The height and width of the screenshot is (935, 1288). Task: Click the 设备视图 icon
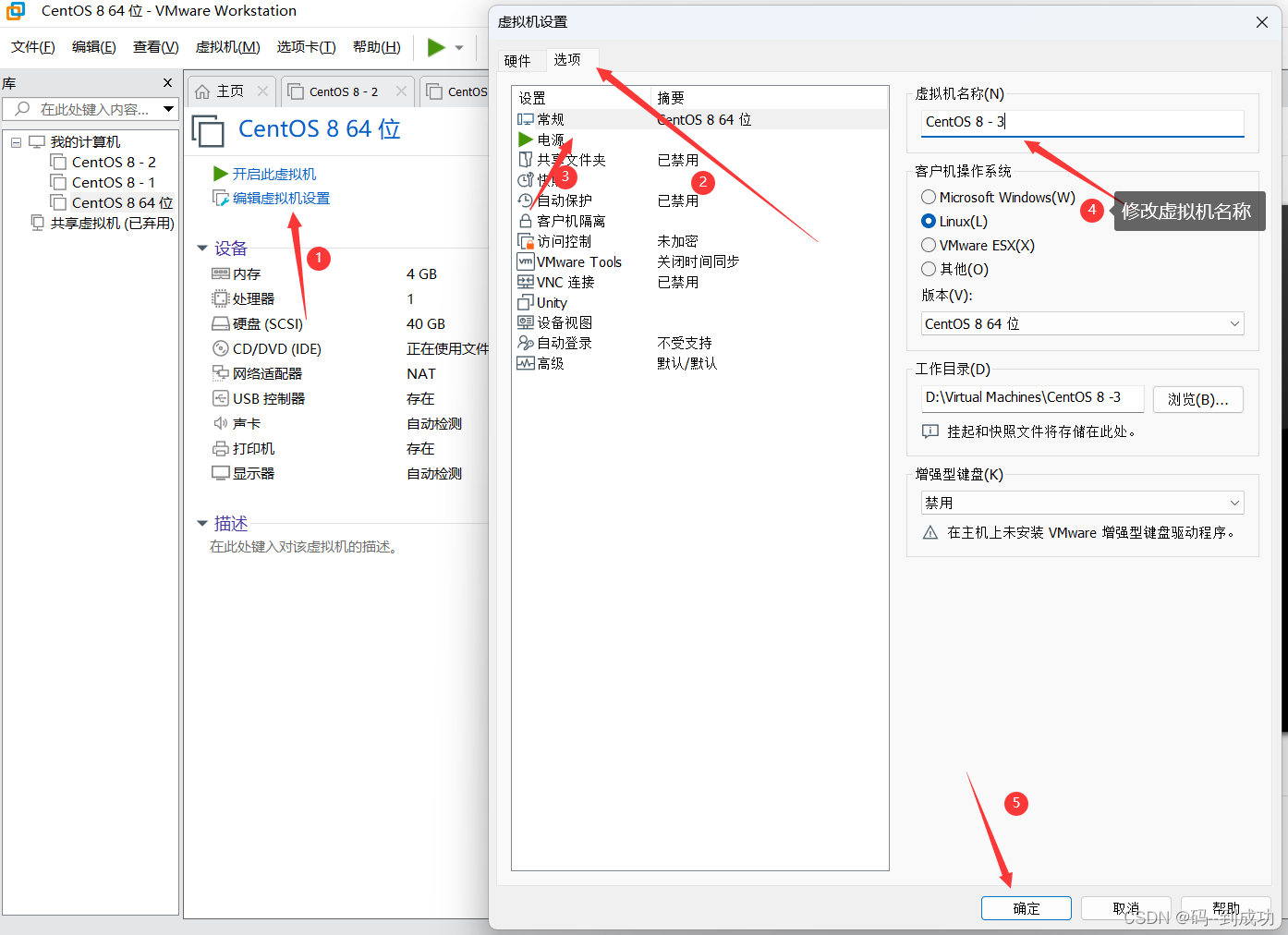[x=526, y=322]
